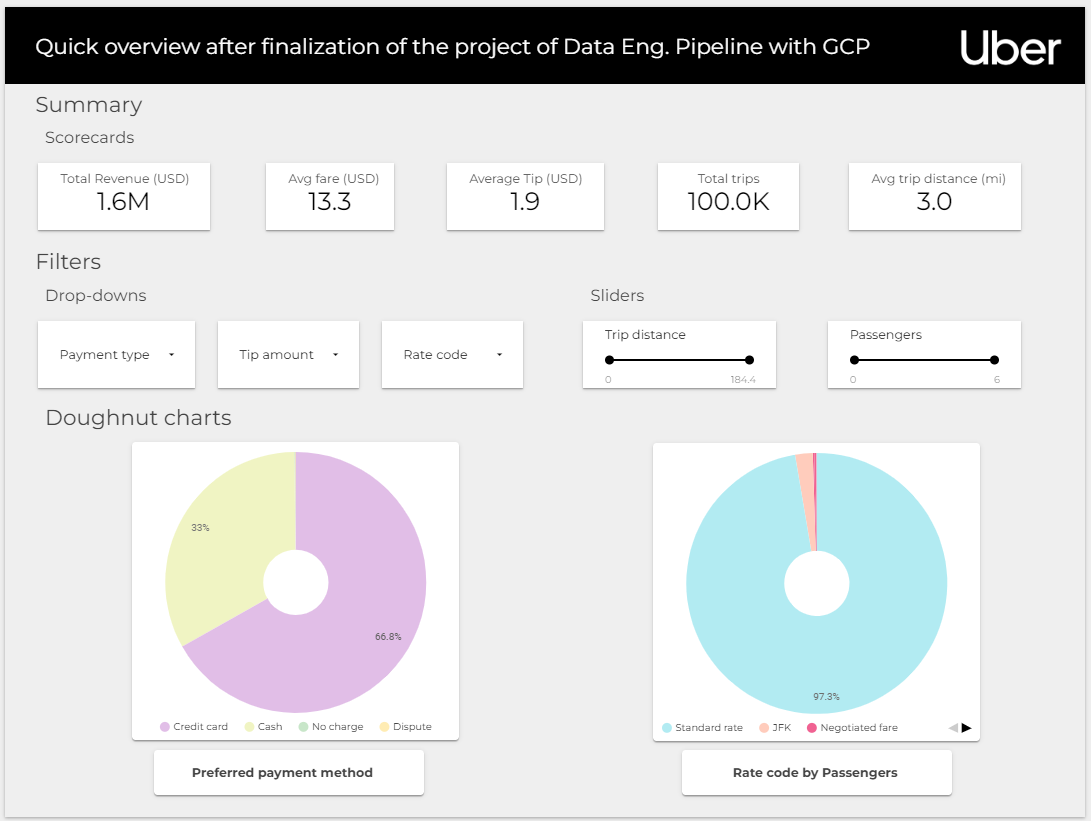Select the Total trips scorecard

[728, 196]
